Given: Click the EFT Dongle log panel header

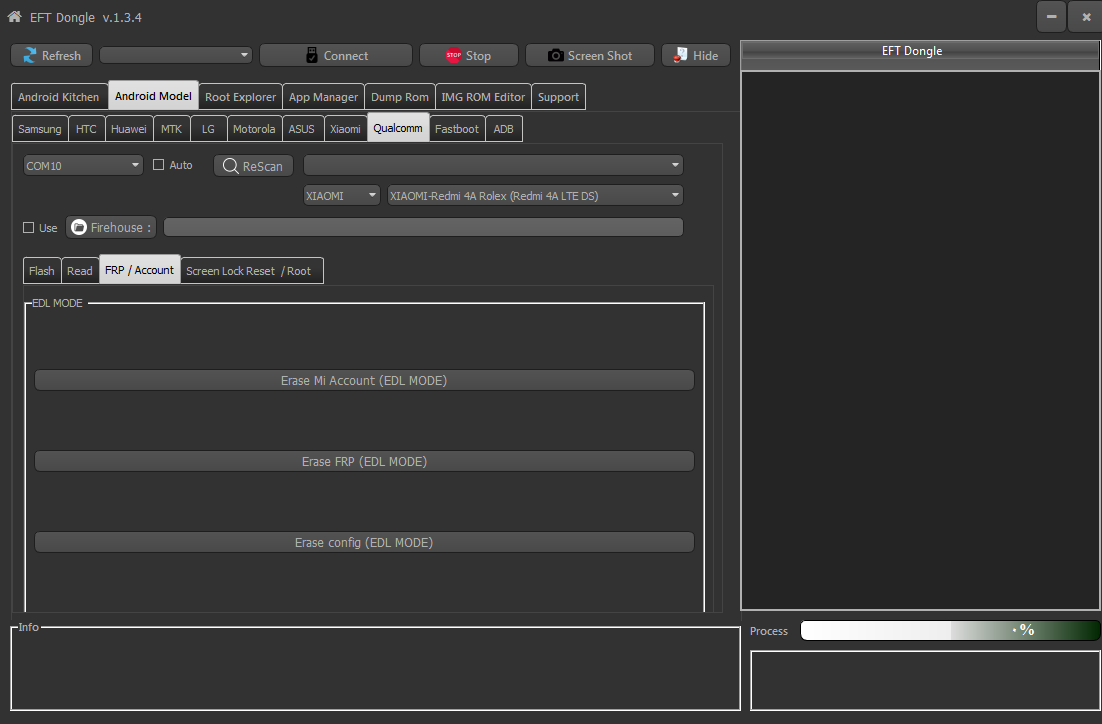Looking at the screenshot, I should (920, 55).
